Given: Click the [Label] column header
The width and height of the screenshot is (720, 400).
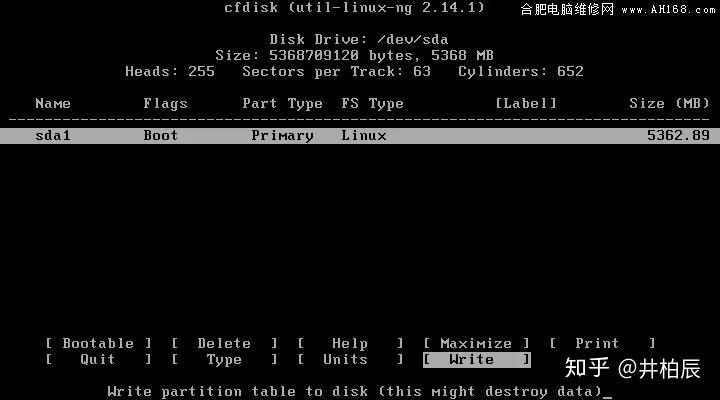Looking at the screenshot, I should coord(526,103).
